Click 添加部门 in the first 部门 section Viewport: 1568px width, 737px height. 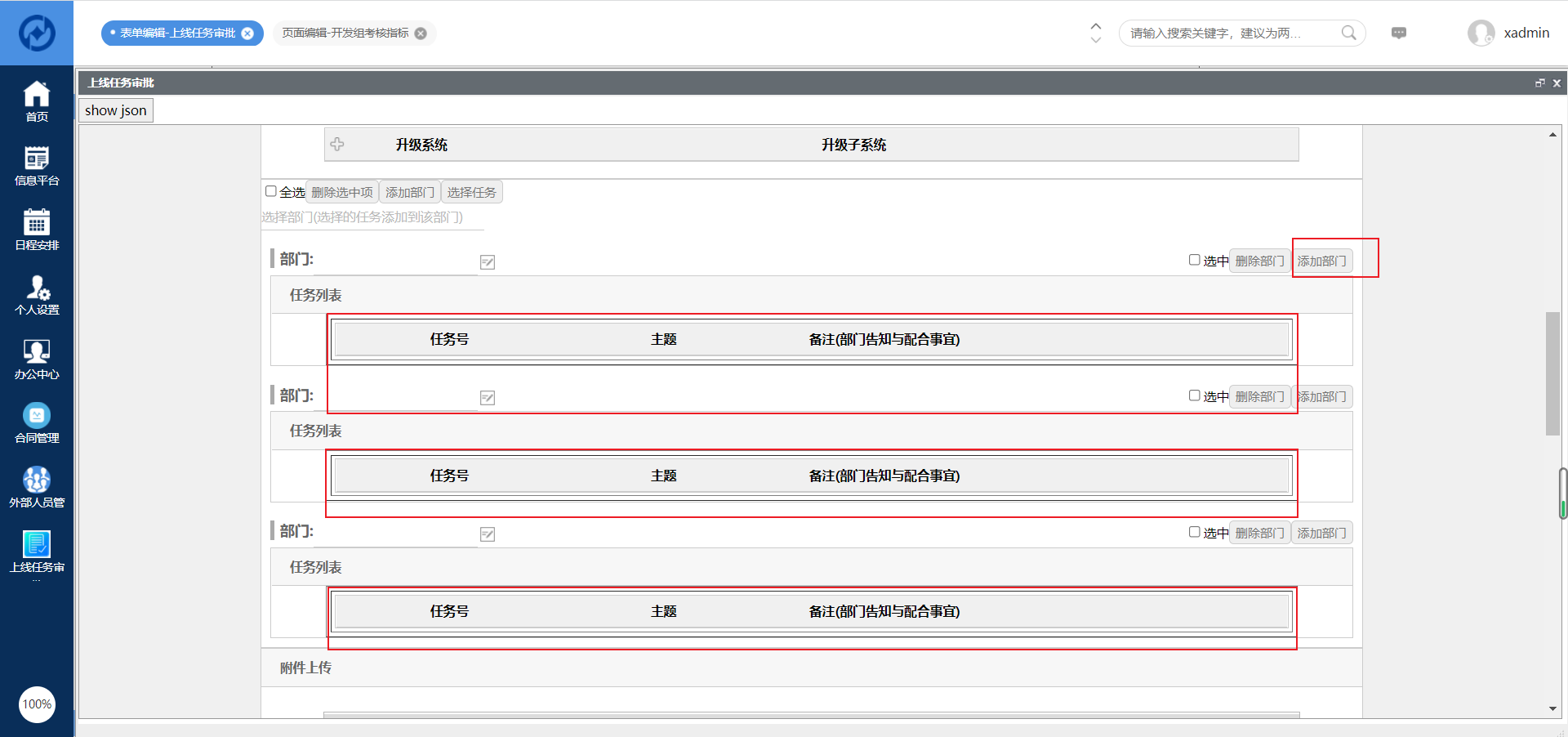pyautogui.click(x=1322, y=261)
